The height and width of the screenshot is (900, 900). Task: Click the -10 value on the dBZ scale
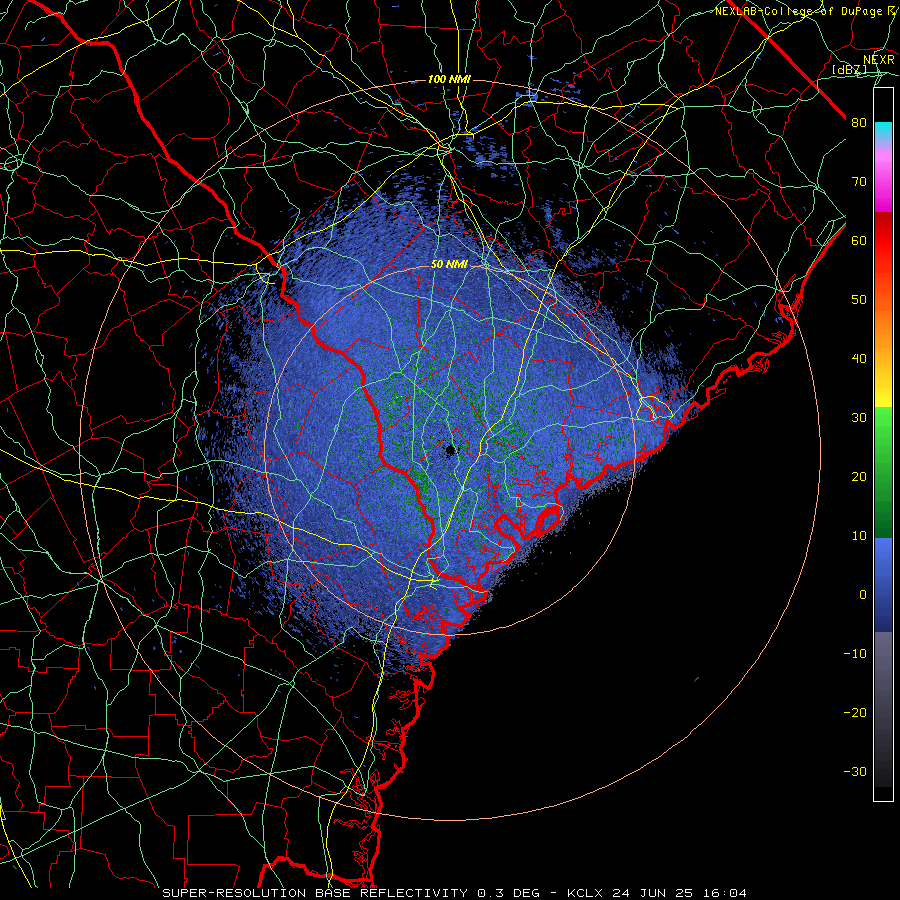coord(855,654)
